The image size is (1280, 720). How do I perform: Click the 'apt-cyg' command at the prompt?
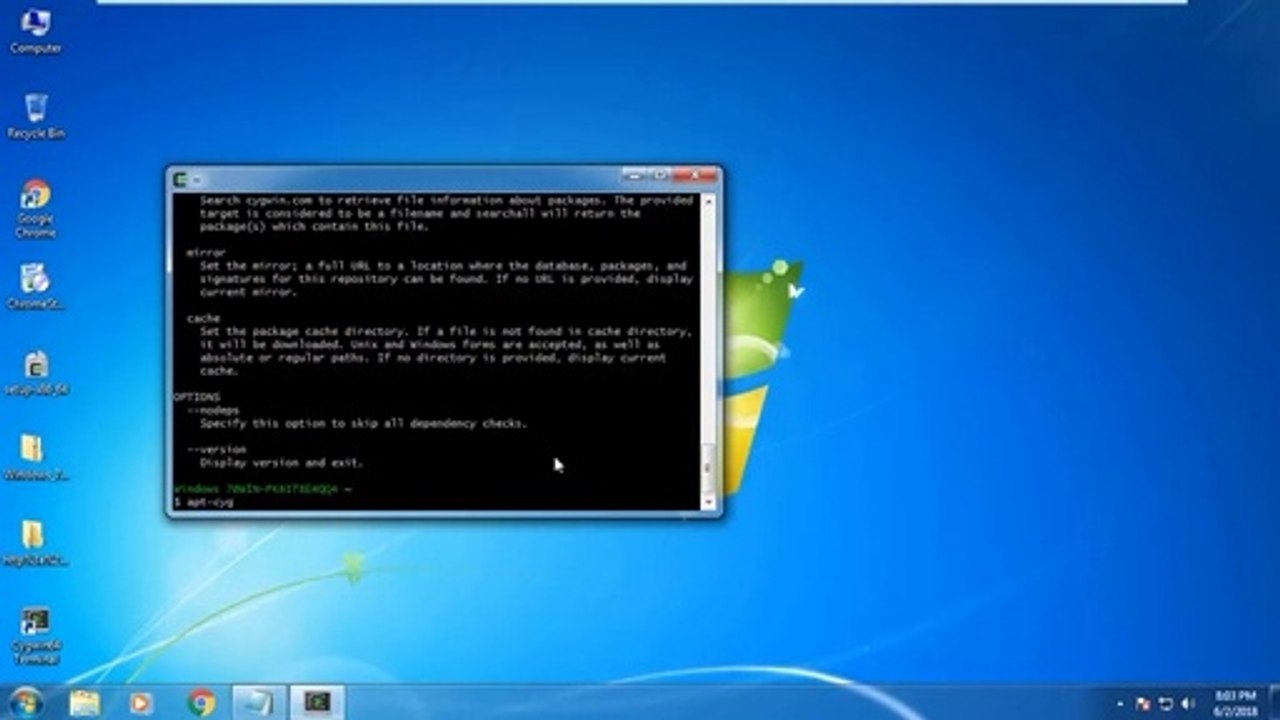click(210, 502)
